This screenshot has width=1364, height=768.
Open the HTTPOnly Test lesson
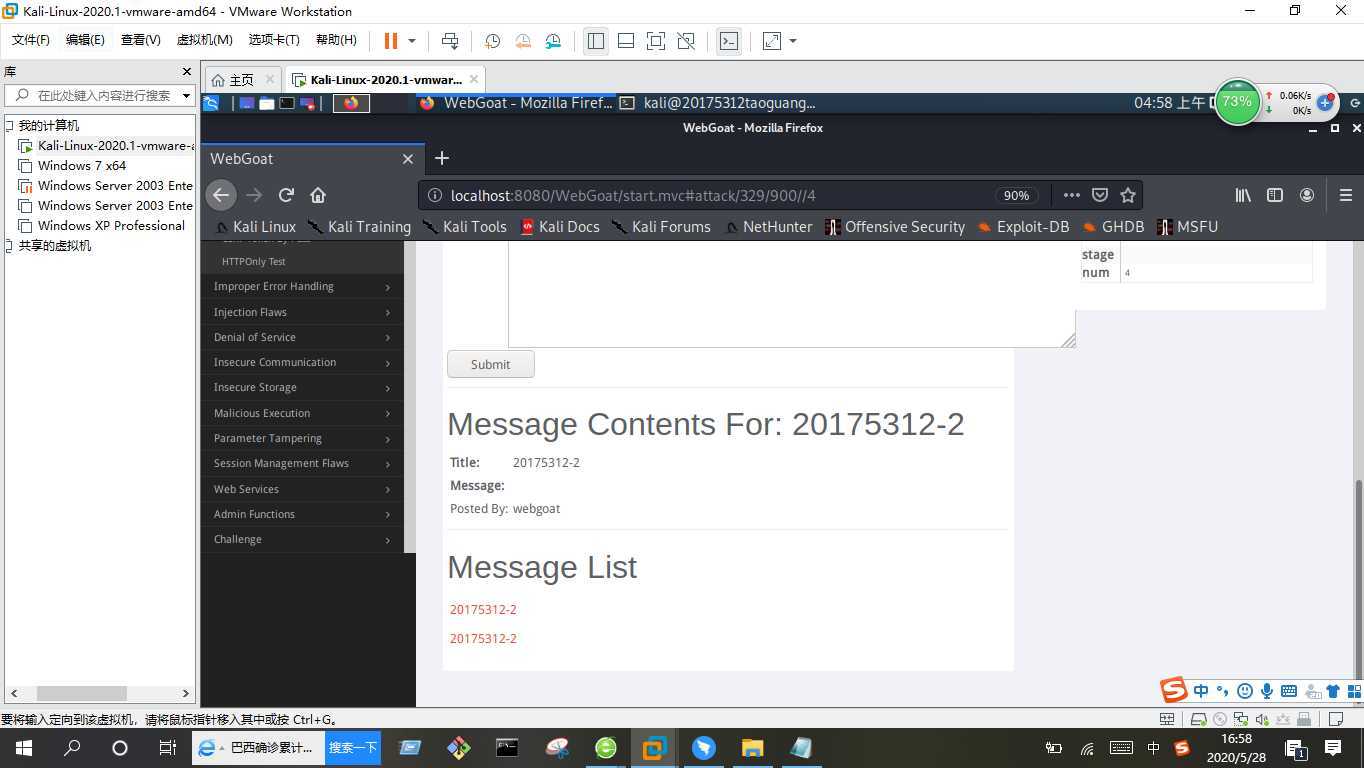[254, 261]
